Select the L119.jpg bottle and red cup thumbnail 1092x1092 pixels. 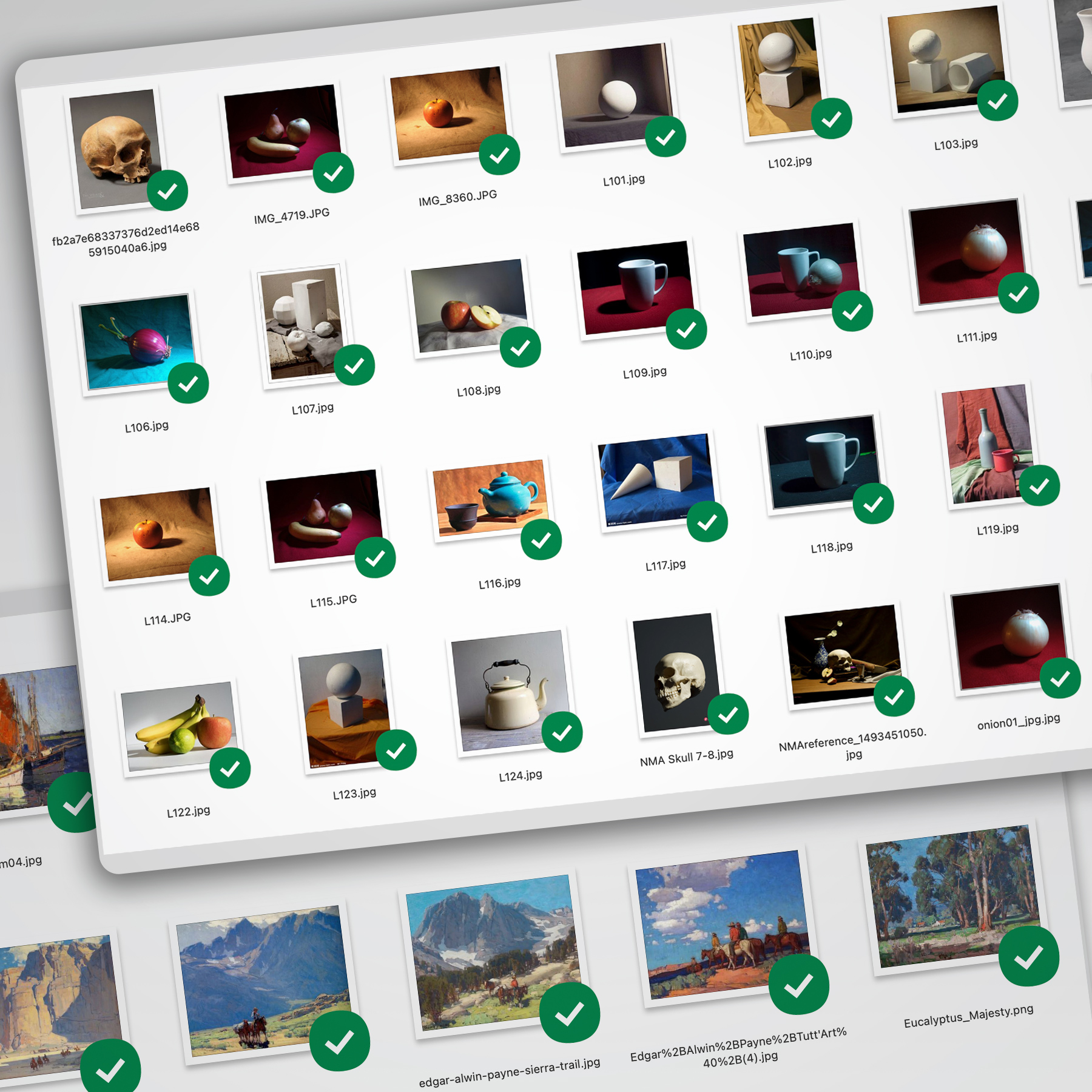[989, 444]
